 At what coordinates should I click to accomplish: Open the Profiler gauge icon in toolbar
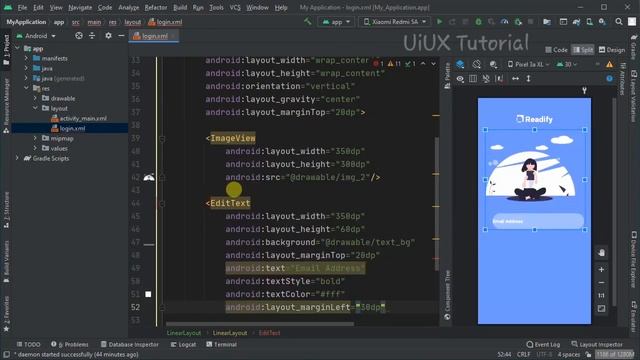(x=504, y=22)
